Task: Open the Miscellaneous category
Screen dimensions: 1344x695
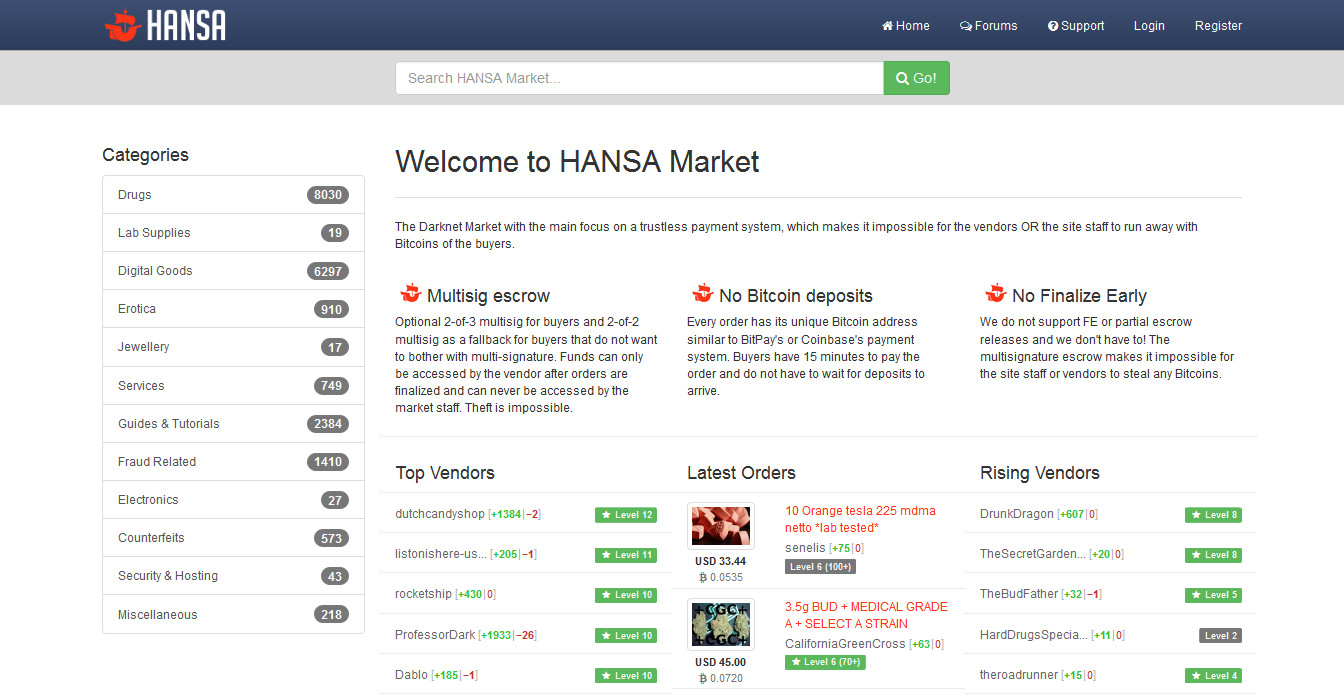Action: tap(233, 615)
